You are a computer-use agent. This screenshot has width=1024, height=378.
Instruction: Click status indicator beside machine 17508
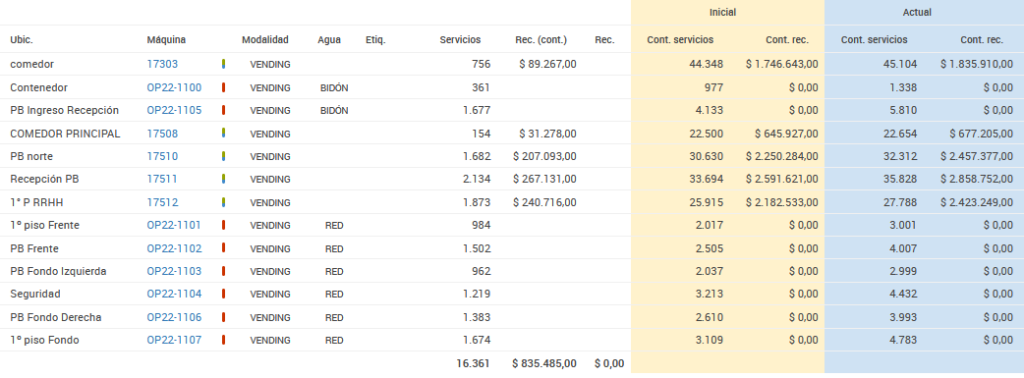pos(223,133)
